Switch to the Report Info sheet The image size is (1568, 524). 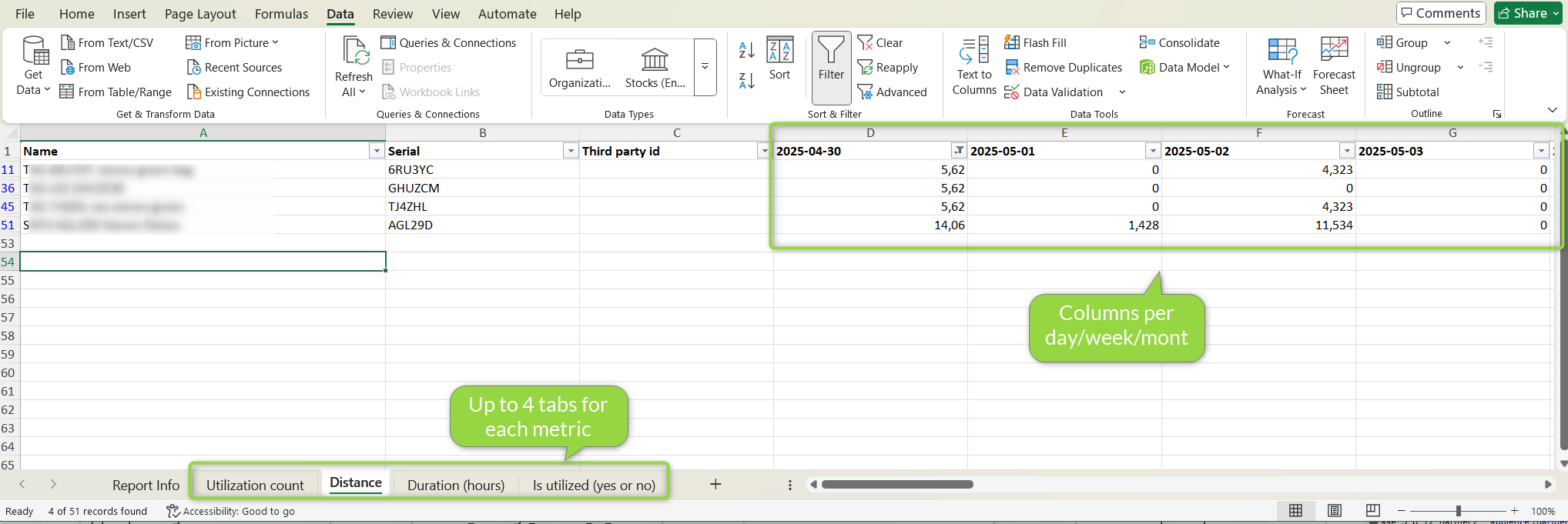coord(146,486)
